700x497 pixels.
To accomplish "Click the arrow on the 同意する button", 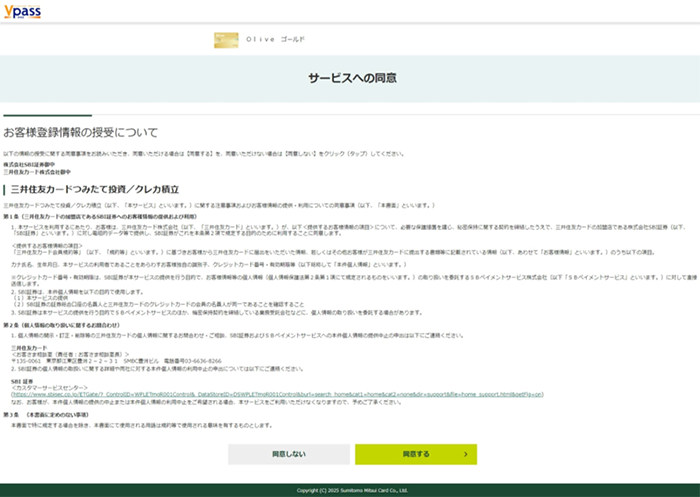I will pos(466,454).
